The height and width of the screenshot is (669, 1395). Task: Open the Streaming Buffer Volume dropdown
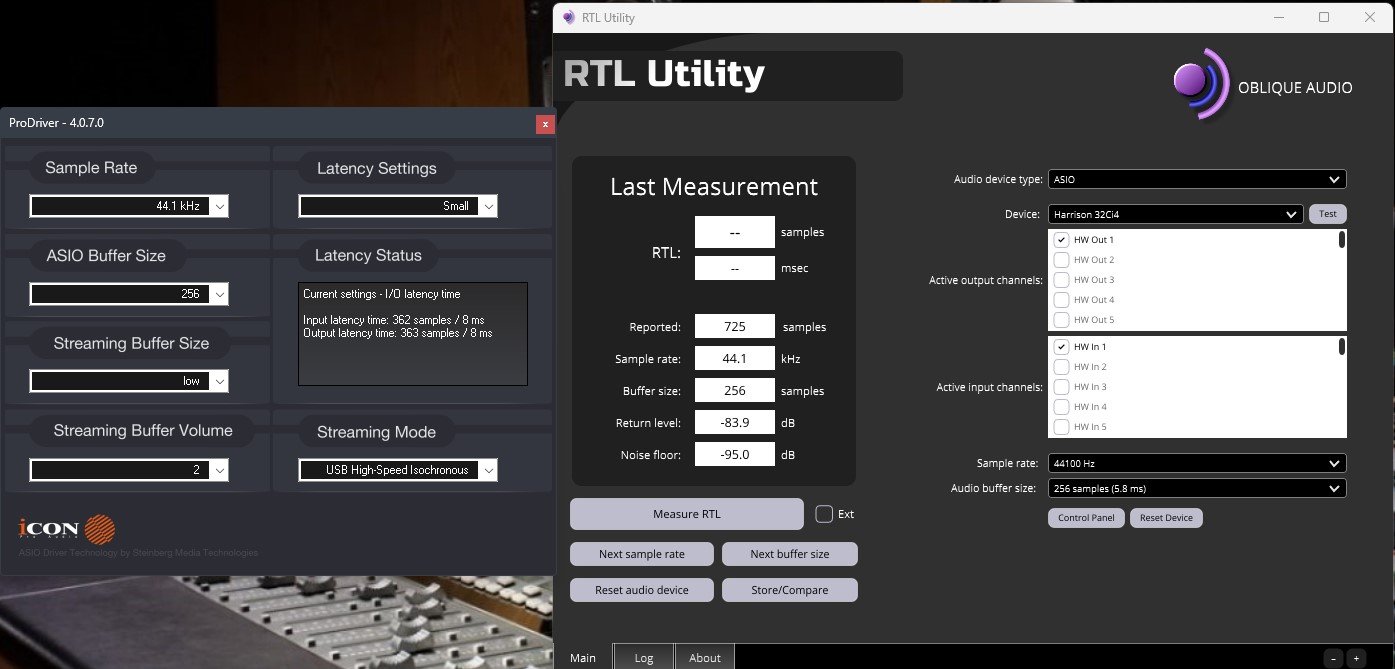pyautogui.click(x=129, y=469)
